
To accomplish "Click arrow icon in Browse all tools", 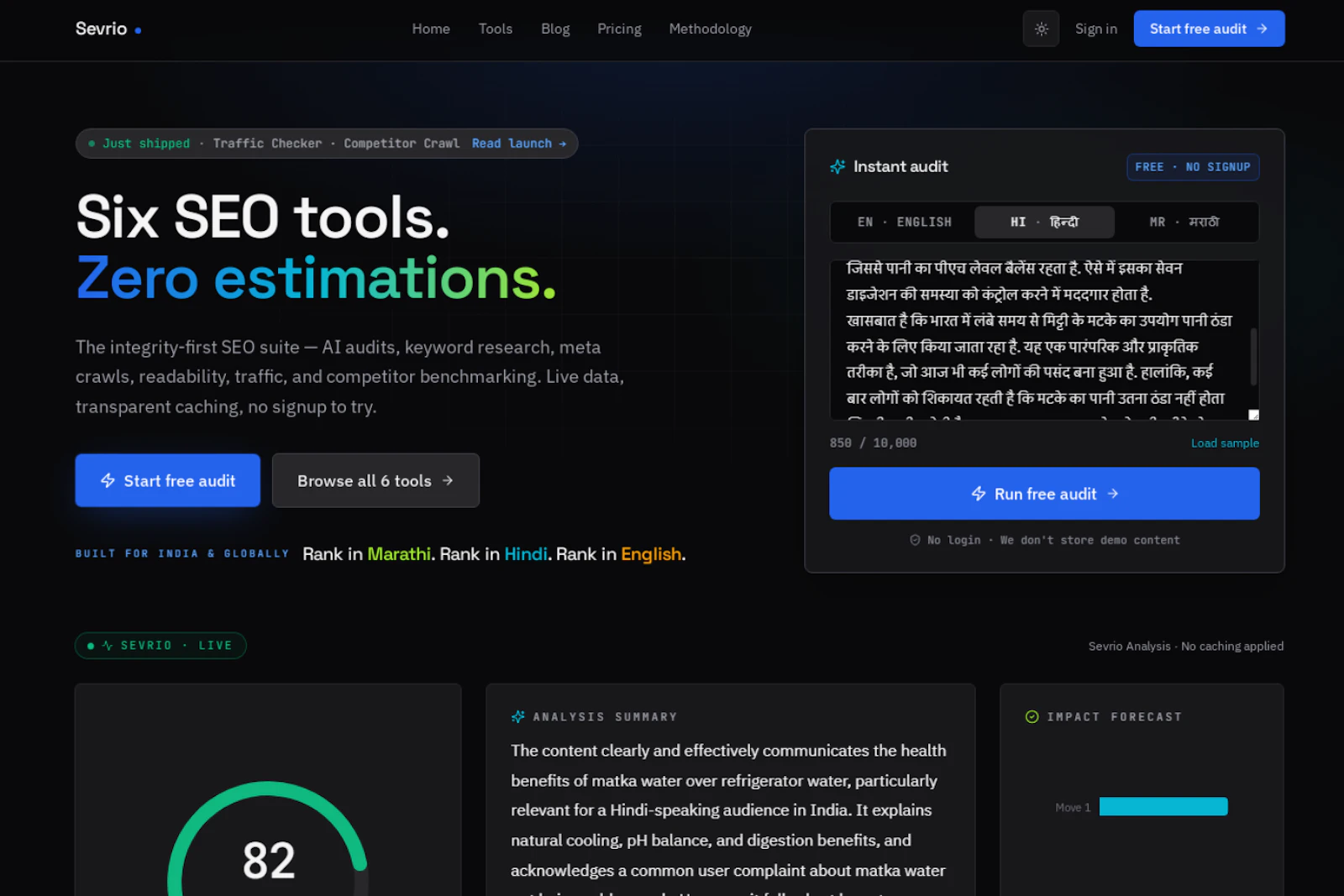I will coord(448,480).
